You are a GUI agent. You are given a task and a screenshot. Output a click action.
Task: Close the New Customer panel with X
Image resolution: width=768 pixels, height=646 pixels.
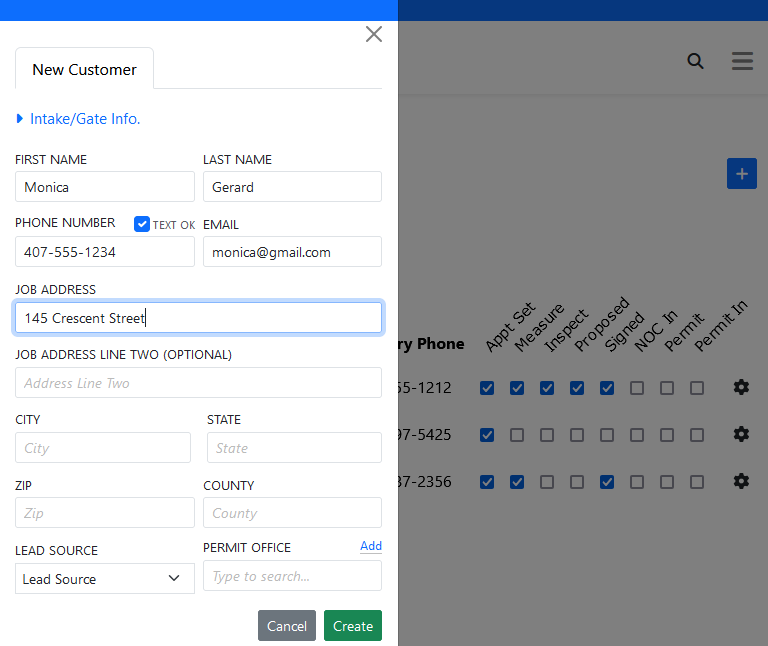(x=374, y=34)
